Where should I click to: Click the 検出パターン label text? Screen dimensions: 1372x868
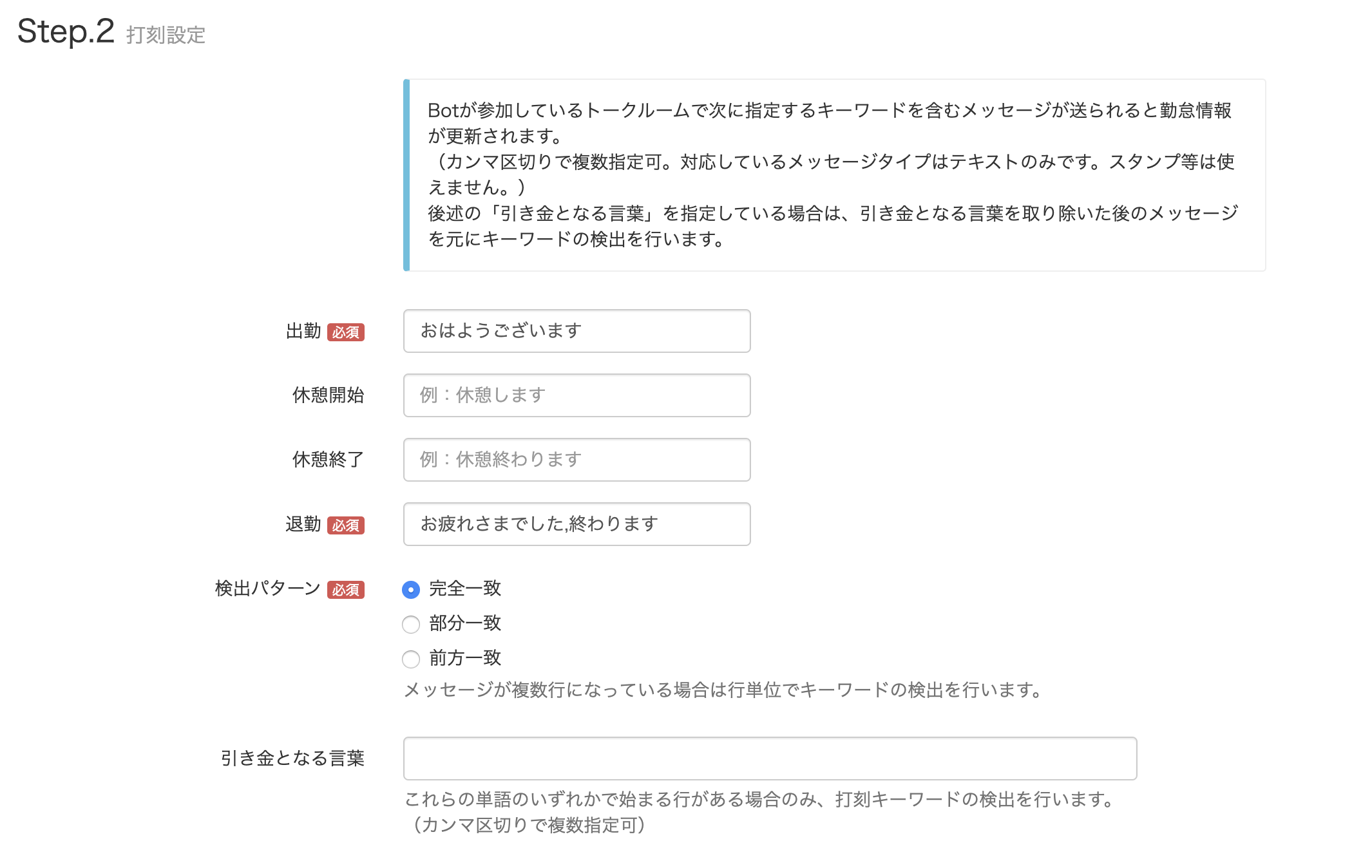(x=267, y=589)
